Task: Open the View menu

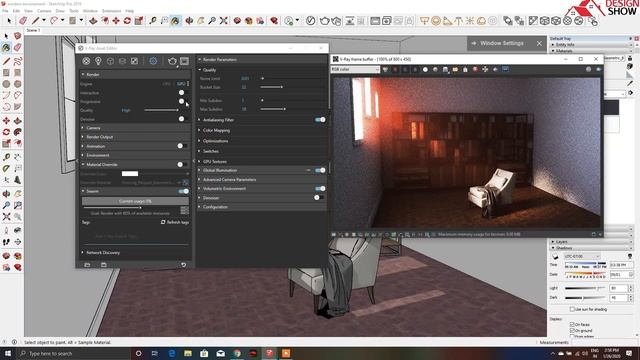Action: click(29, 11)
